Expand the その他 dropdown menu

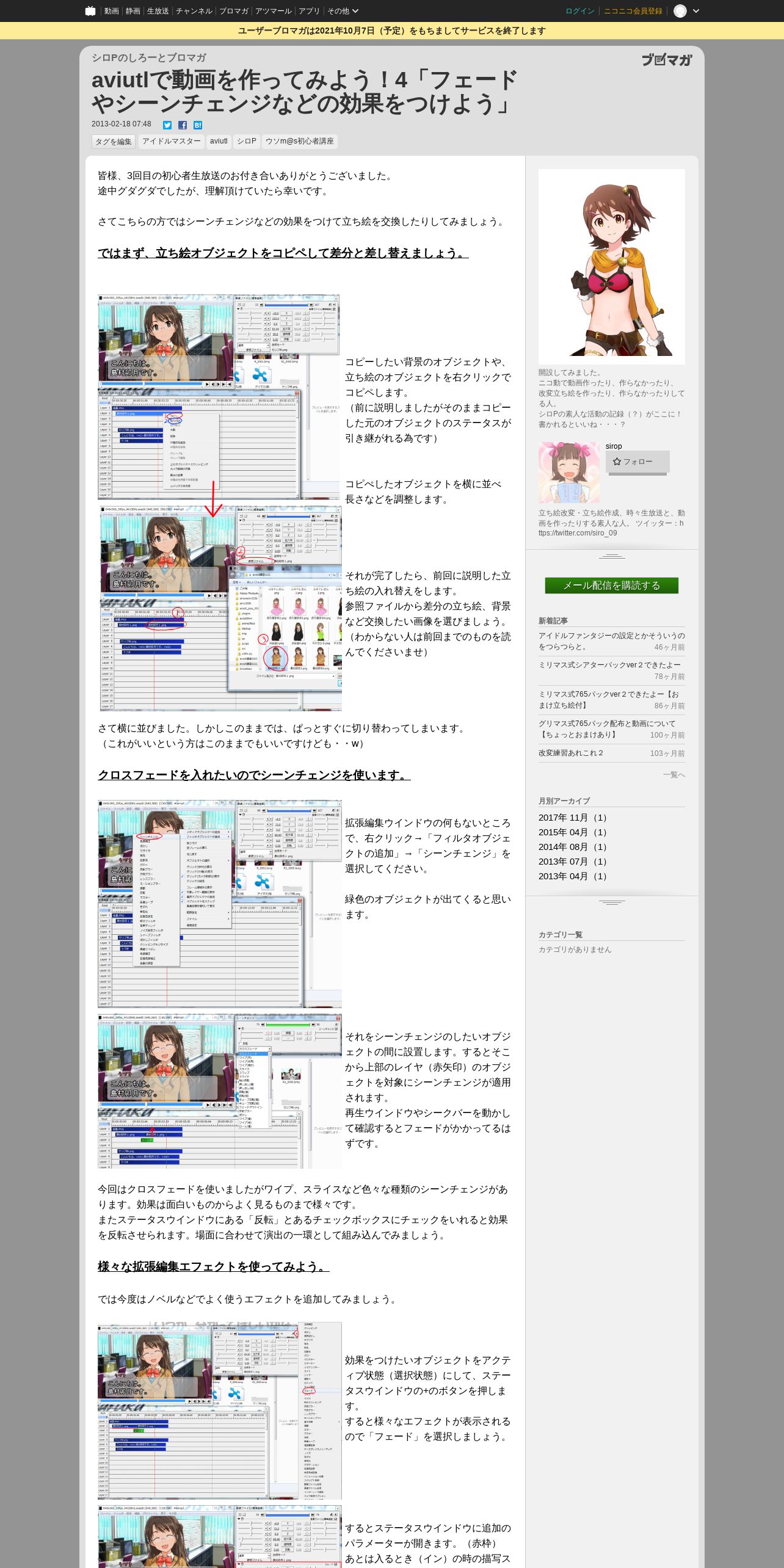[x=343, y=11]
